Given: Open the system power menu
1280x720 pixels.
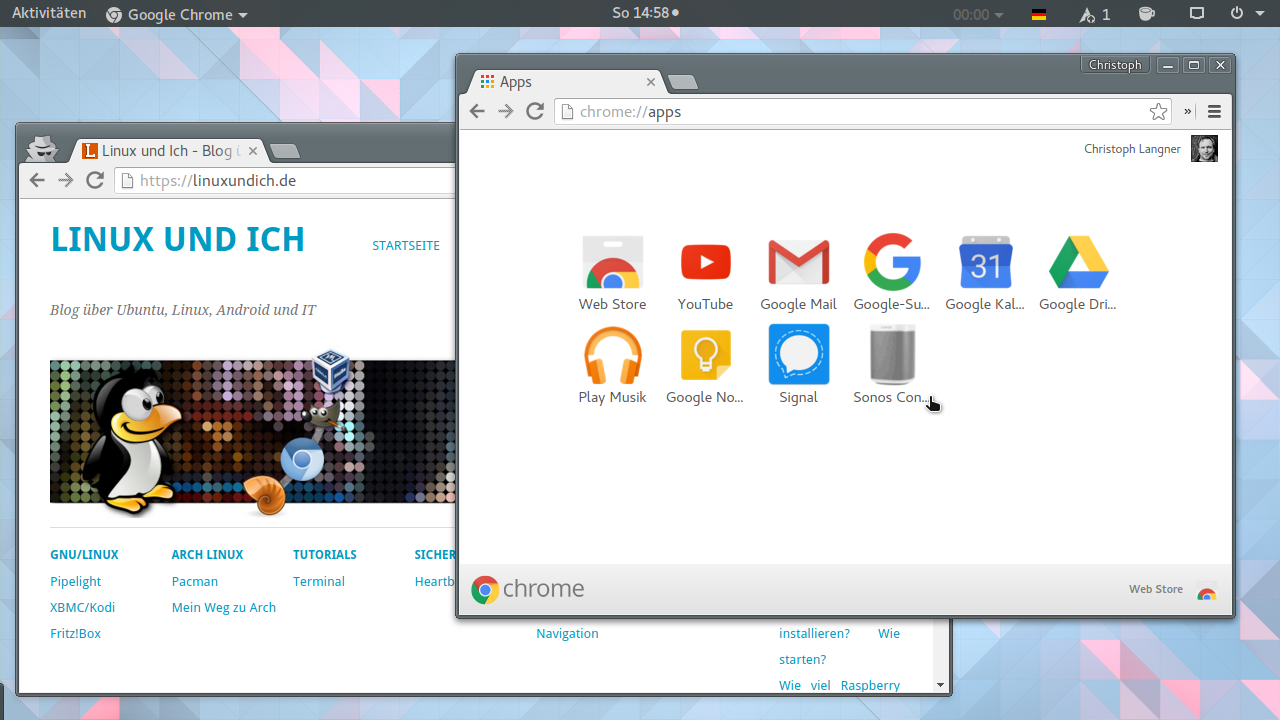Looking at the screenshot, I should (1247, 14).
